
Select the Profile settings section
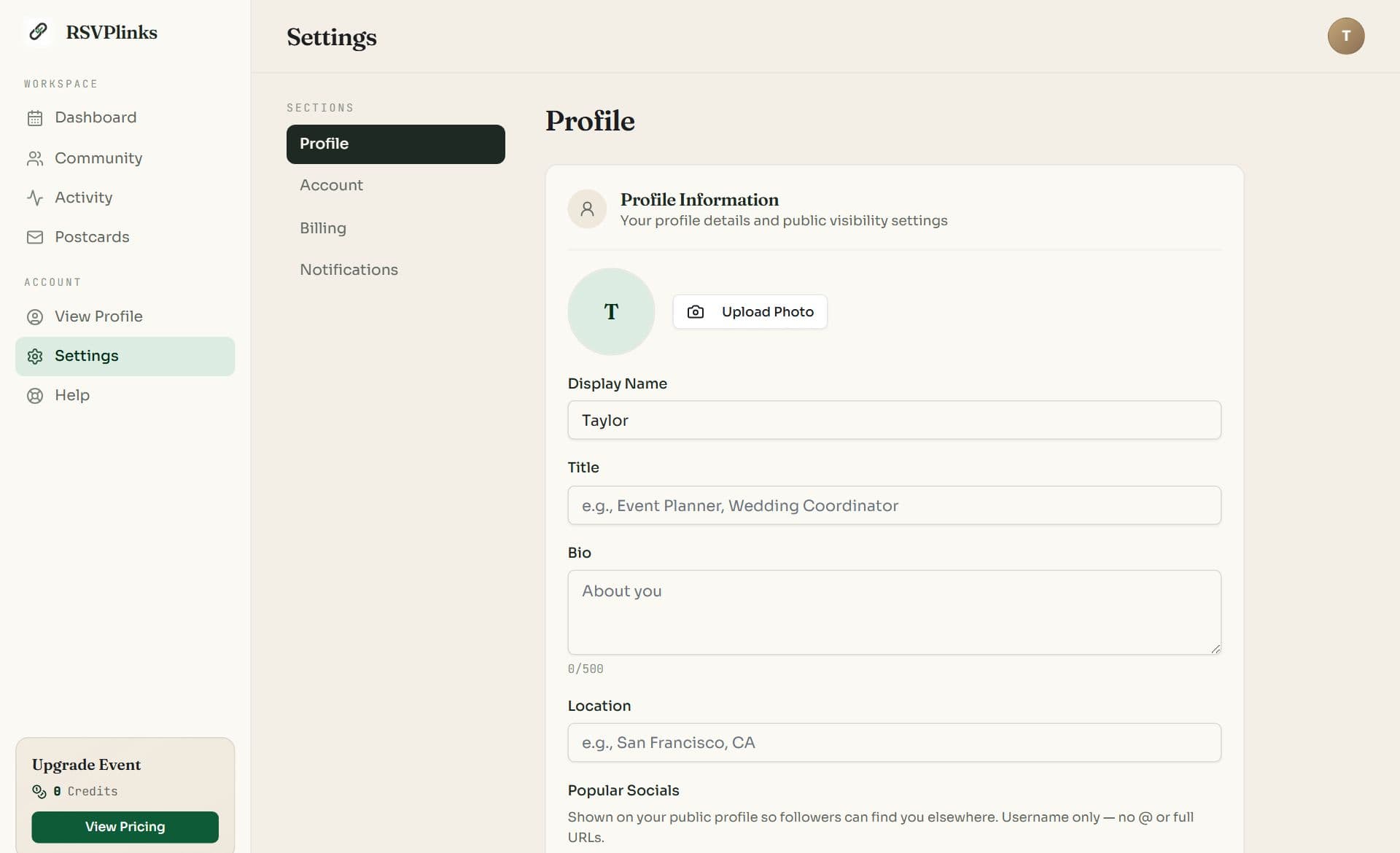[395, 144]
